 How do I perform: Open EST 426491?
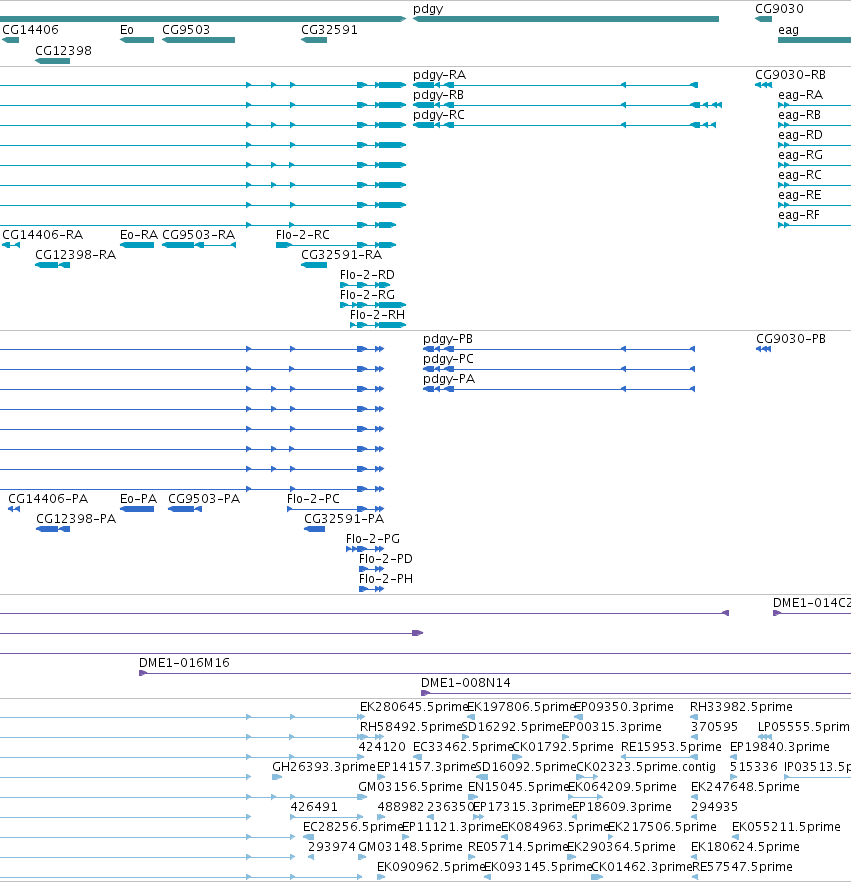click(x=326, y=817)
